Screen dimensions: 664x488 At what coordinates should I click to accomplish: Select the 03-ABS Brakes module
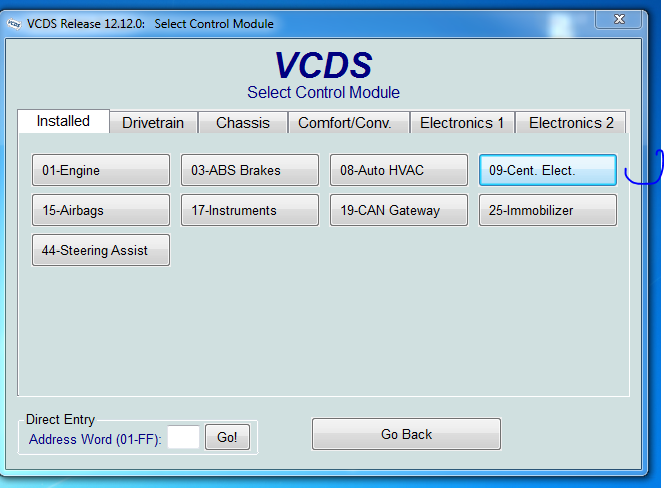pyautogui.click(x=250, y=170)
